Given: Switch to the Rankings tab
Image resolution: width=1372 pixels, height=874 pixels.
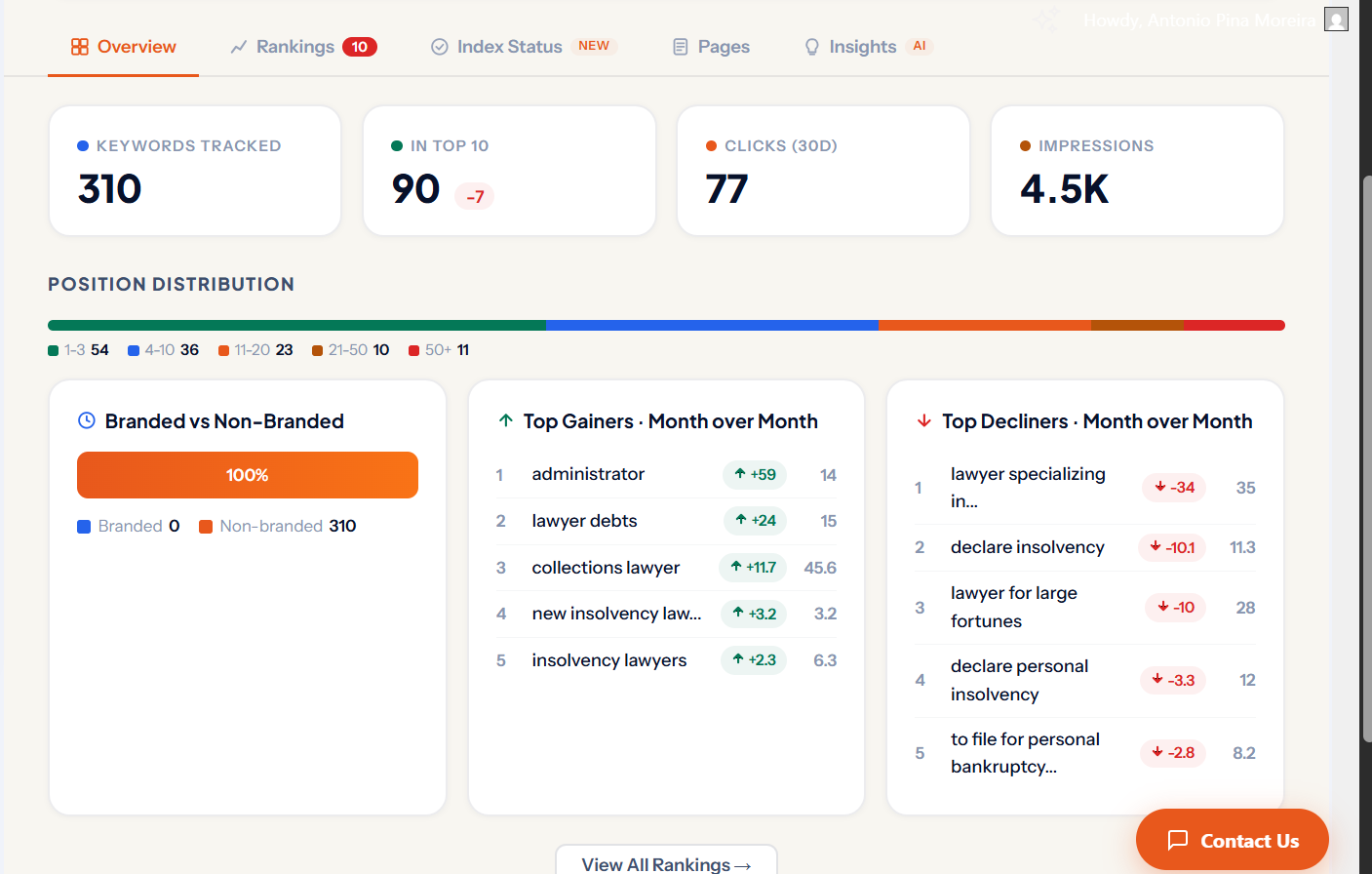Looking at the screenshot, I should [303, 47].
